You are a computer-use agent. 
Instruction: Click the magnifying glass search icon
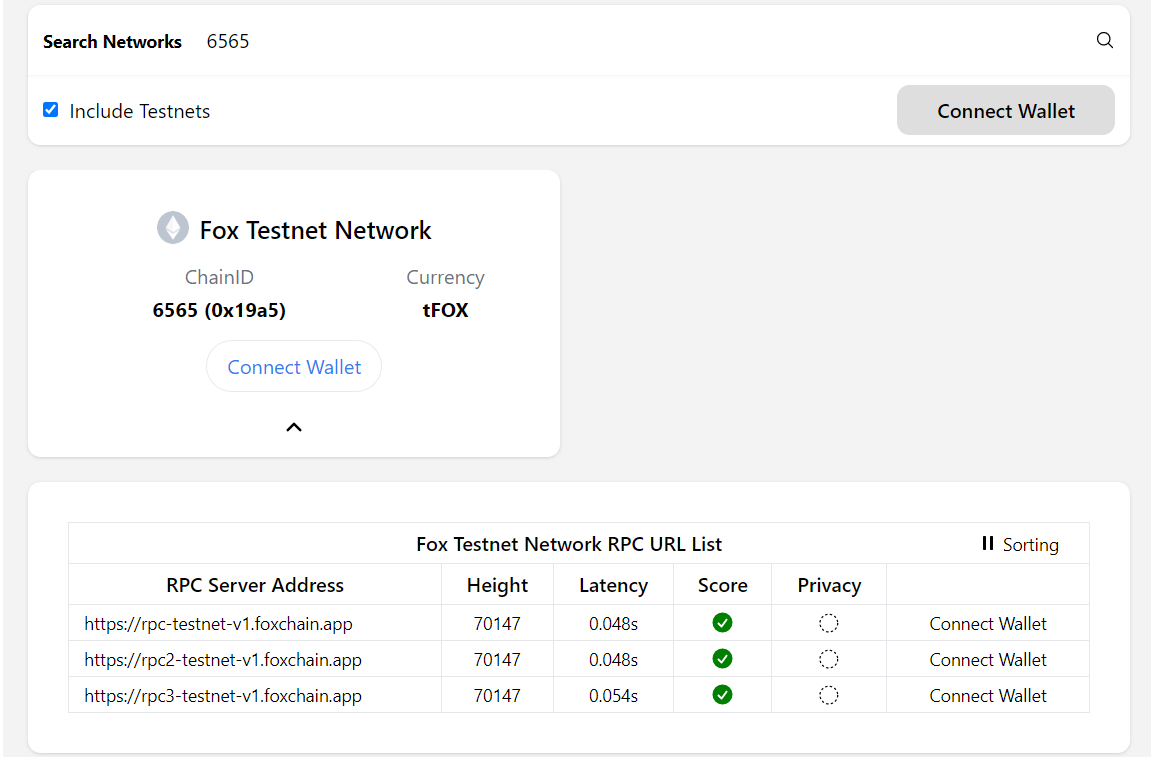point(1104,40)
